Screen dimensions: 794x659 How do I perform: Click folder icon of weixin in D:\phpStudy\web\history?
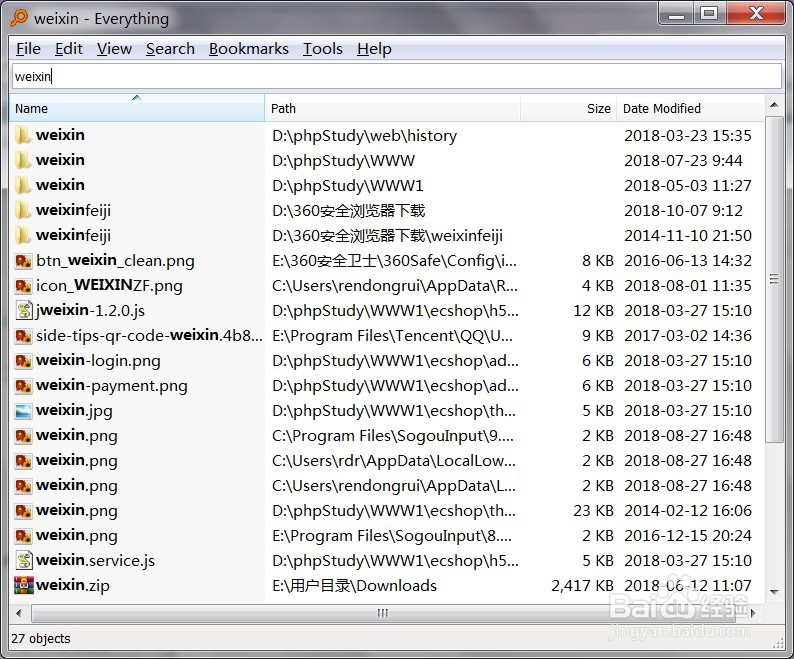(23, 135)
